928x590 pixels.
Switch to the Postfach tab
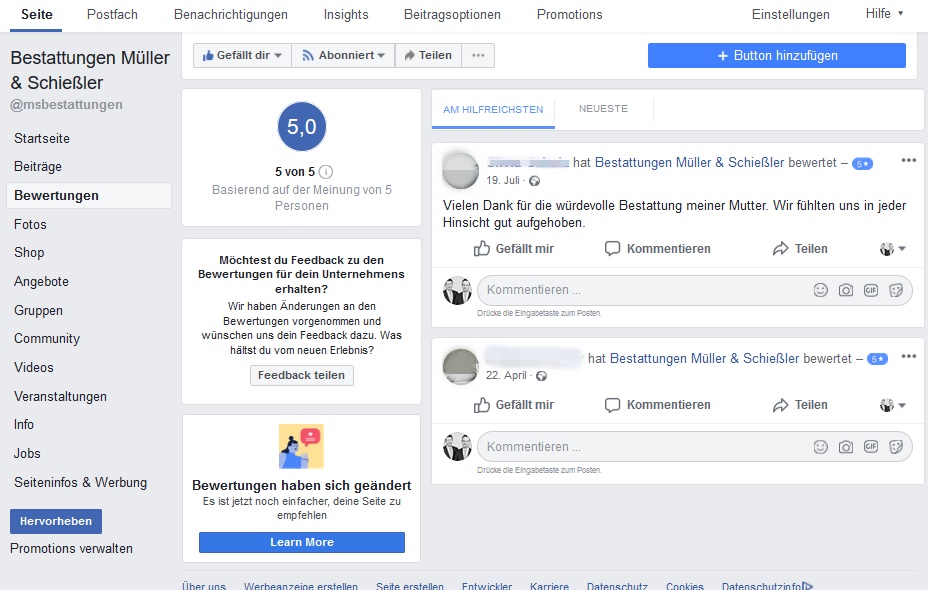point(112,15)
